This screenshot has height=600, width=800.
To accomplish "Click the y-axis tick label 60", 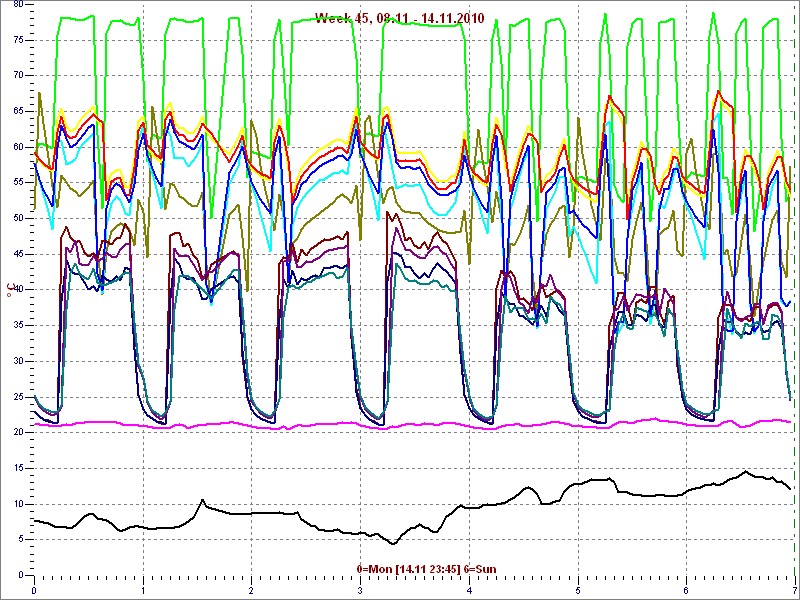I will pyautogui.click(x=18, y=147).
